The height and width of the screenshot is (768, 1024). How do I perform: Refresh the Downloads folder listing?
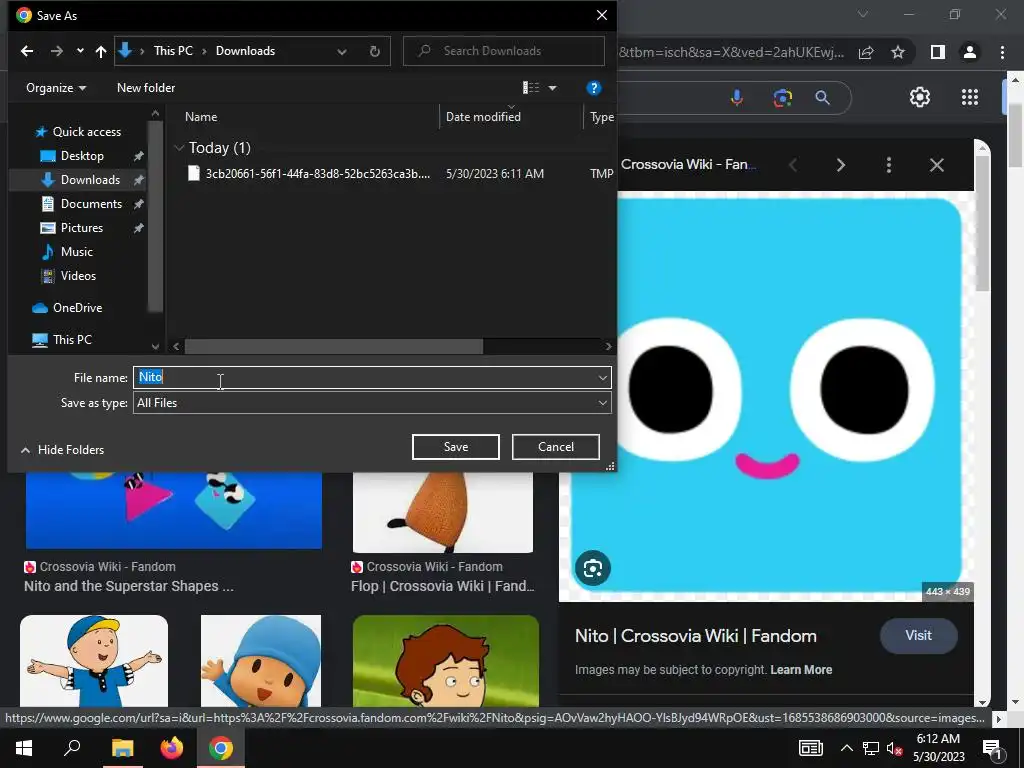pyautogui.click(x=375, y=51)
